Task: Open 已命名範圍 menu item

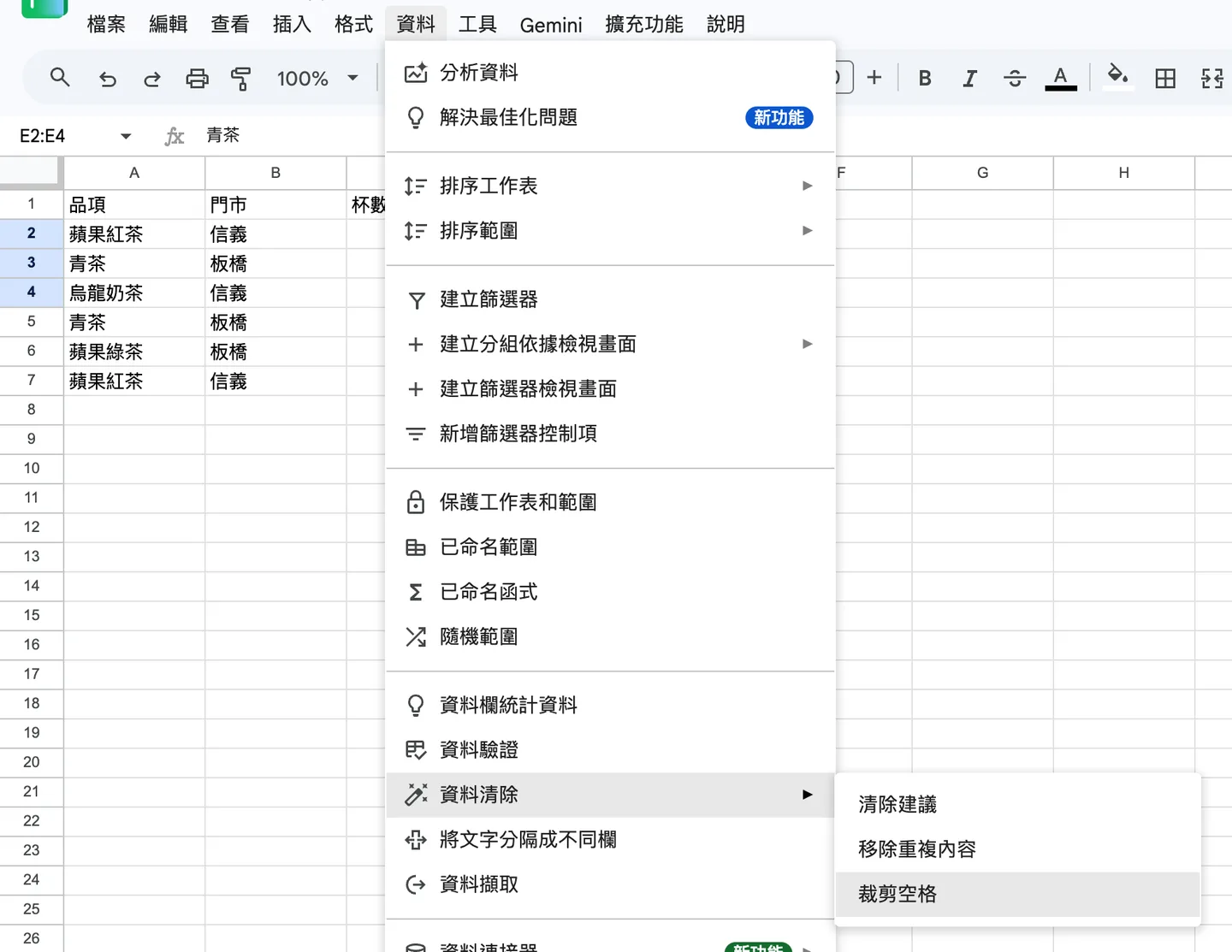Action: click(x=610, y=547)
